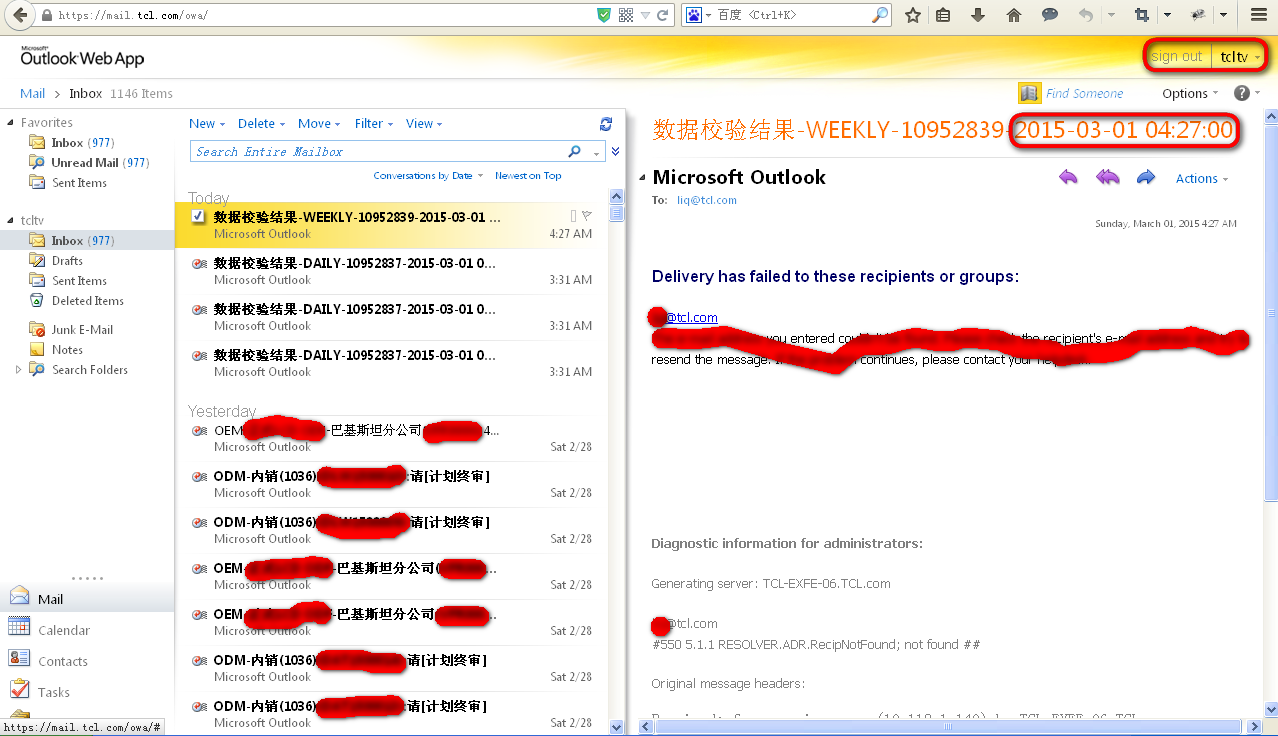Open the tcltv account dropdown
This screenshot has width=1278, height=736.
1240,57
